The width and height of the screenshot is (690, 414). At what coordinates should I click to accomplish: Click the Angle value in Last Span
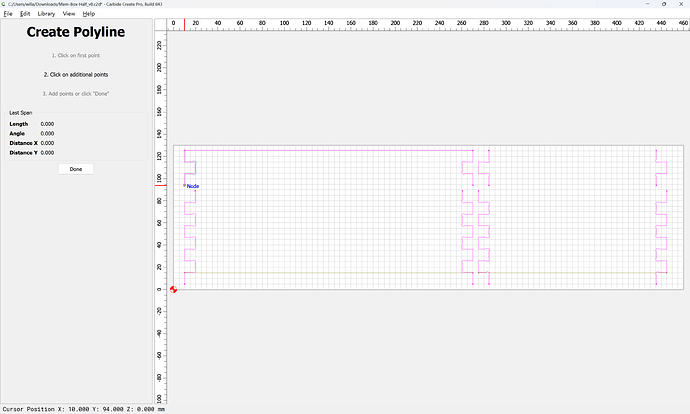[x=47, y=133]
